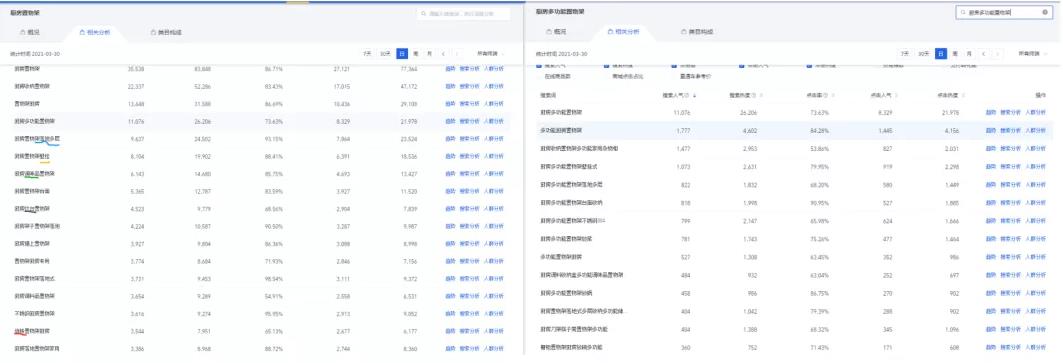This screenshot has height=363, width=1063.
Task: Select 月 period in left panel
Action: pos(429,53)
